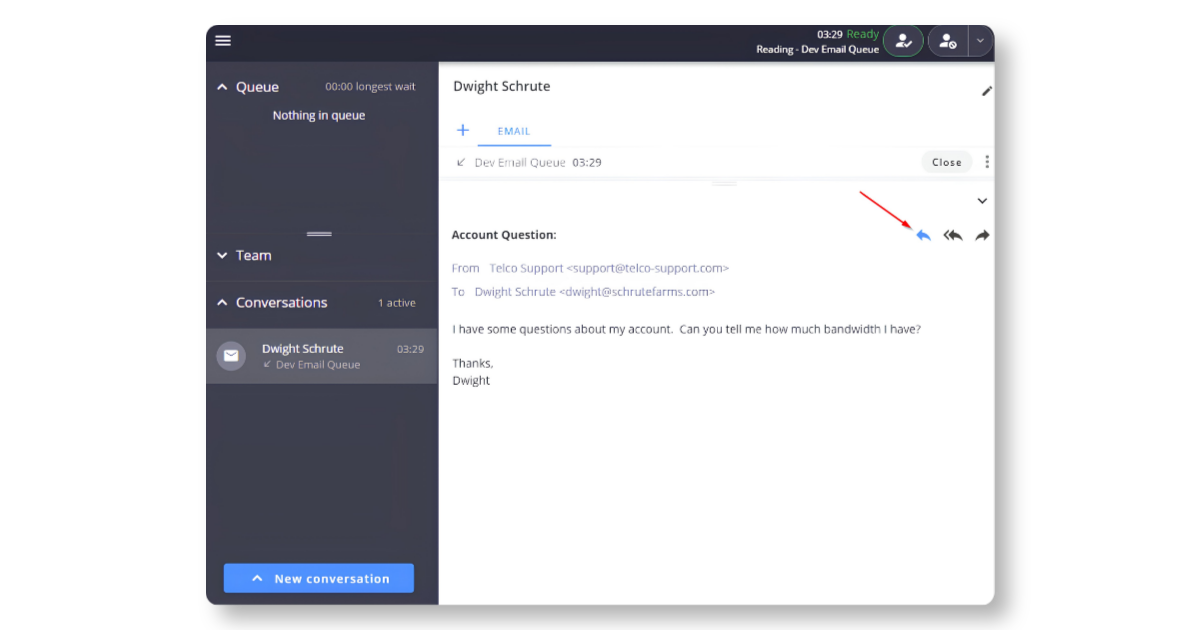Open the hamburger menu

223,41
